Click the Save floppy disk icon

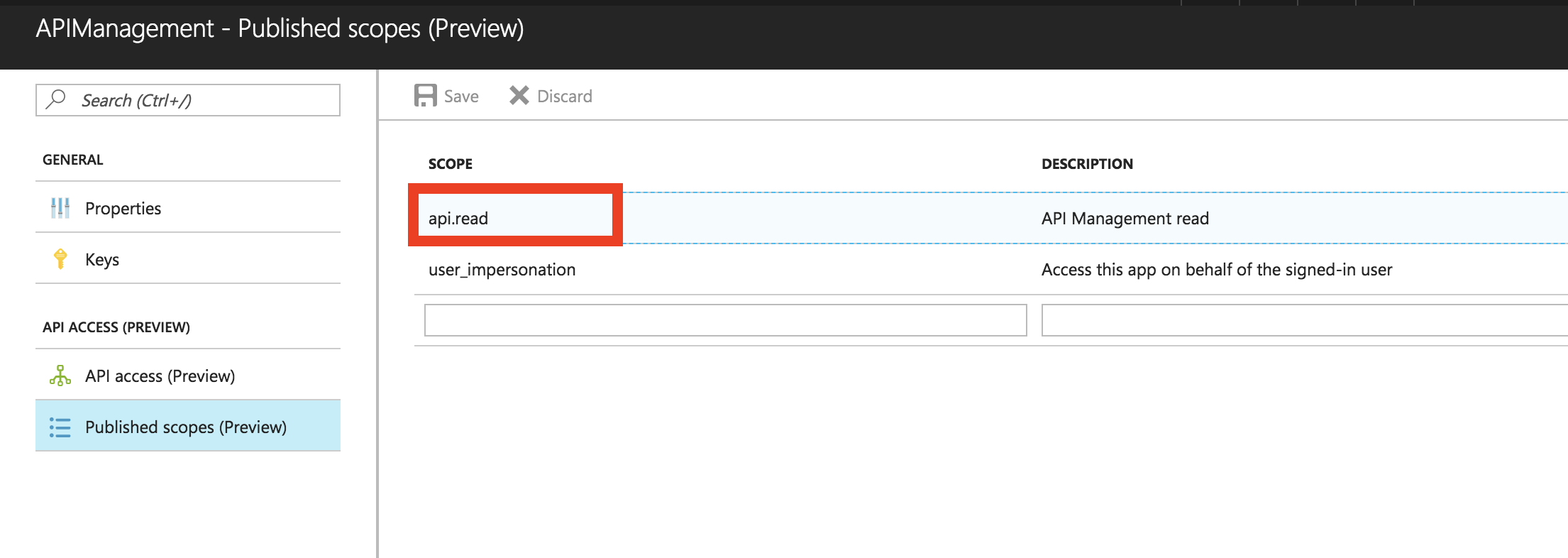click(x=426, y=96)
